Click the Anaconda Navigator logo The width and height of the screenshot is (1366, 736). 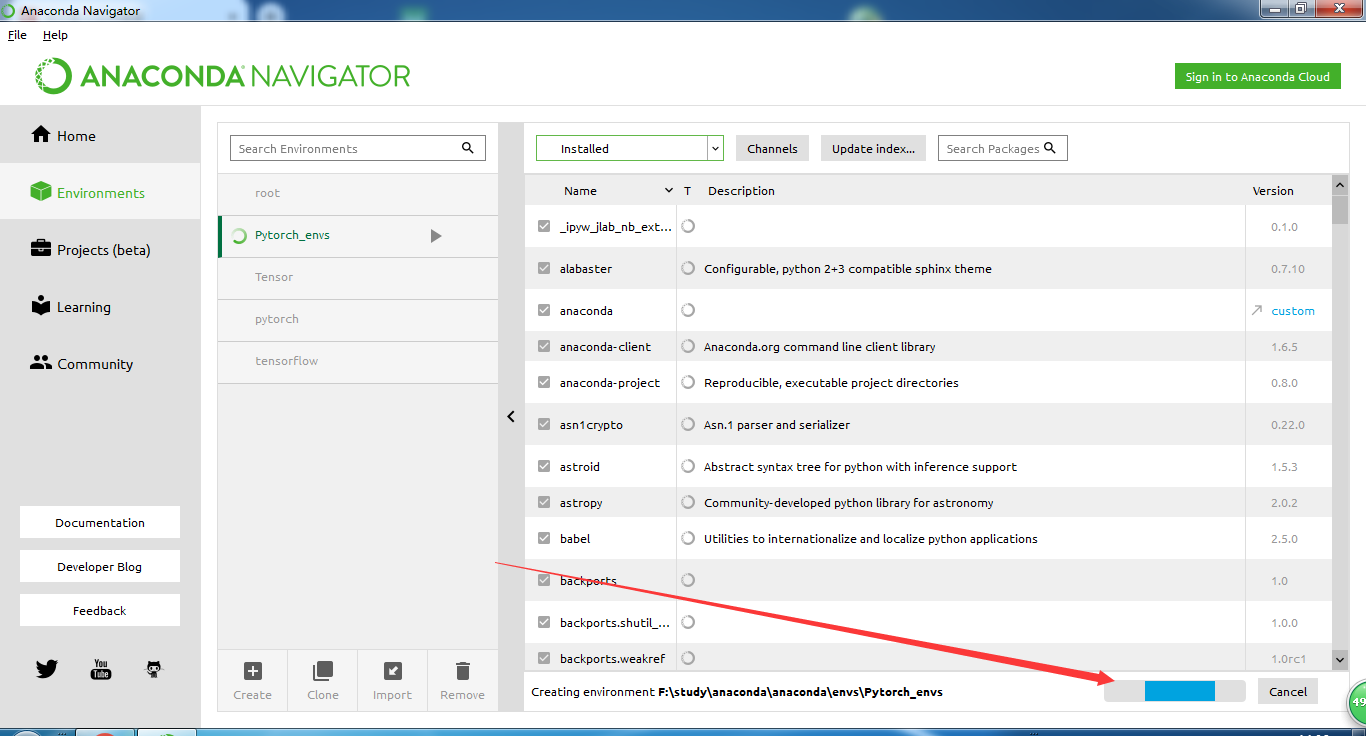tap(223, 76)
